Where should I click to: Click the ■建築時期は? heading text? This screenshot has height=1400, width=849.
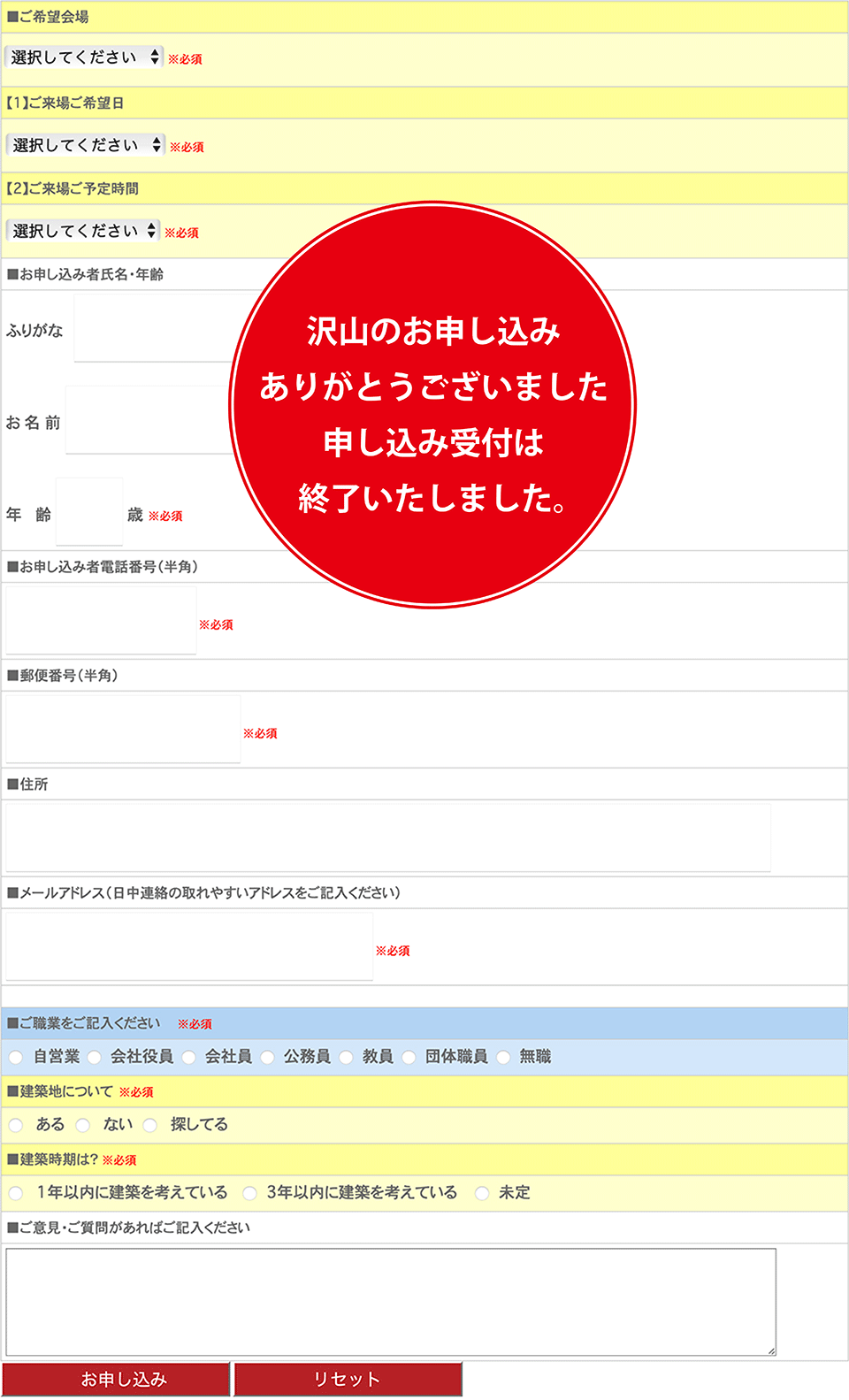[52, 1159]
